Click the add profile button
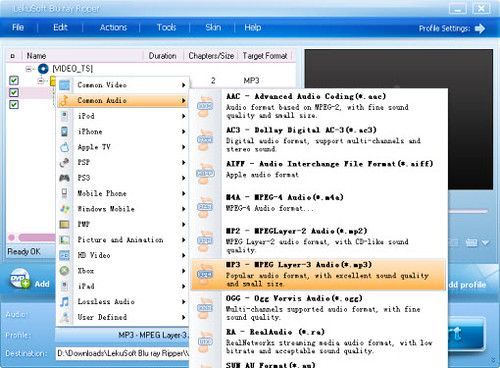The width and height of the screenshot is (500, 368). pyautogui.click(x=467, y=285)
